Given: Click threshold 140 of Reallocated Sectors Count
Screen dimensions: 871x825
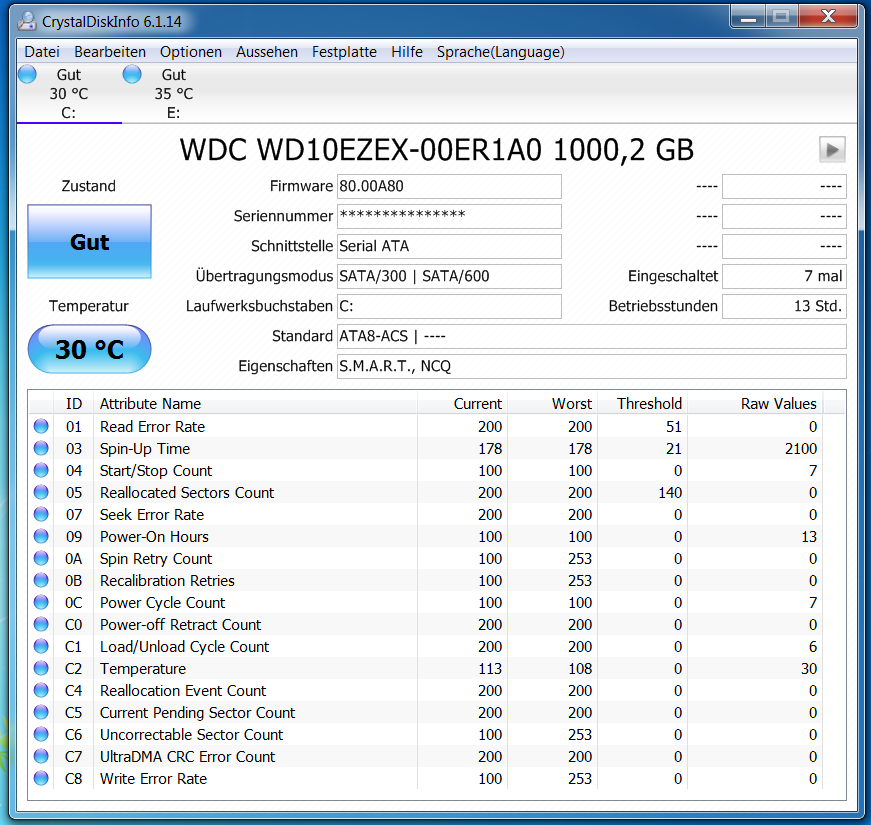Looking at the screenshot, I should click(x=670, y=493).
